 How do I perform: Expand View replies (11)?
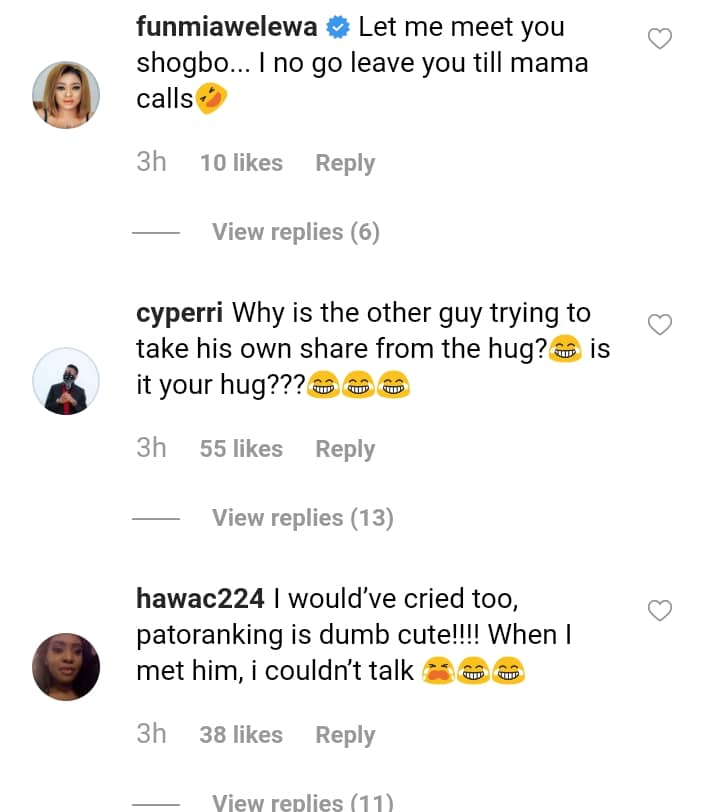click(x=302, y=801)
